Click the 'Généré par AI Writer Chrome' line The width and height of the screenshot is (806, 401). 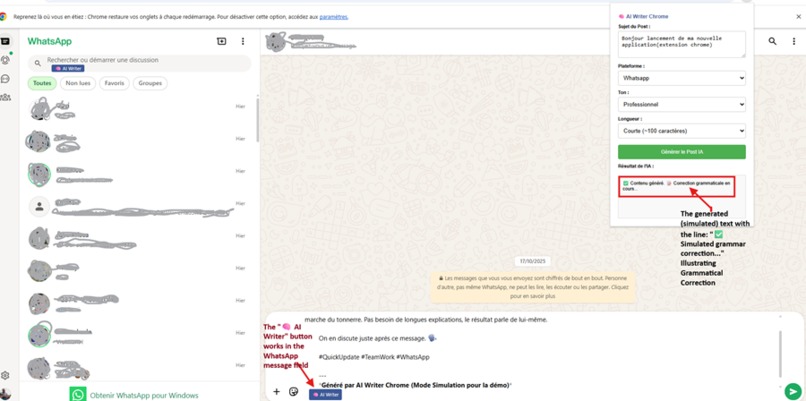(x=415, y=385)
